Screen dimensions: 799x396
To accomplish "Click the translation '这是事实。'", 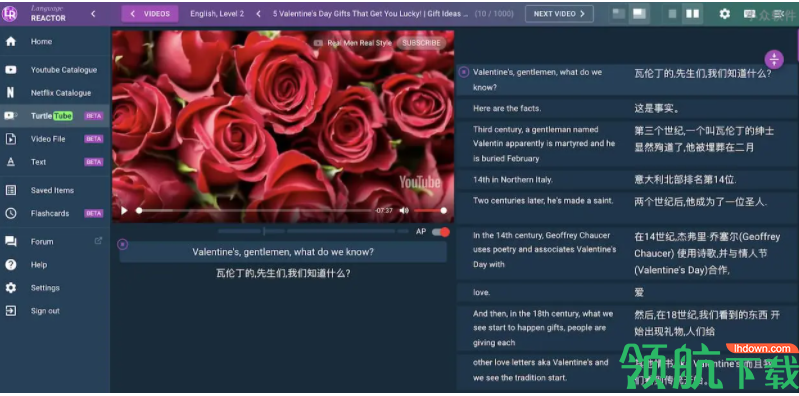I will click(657, 109).
